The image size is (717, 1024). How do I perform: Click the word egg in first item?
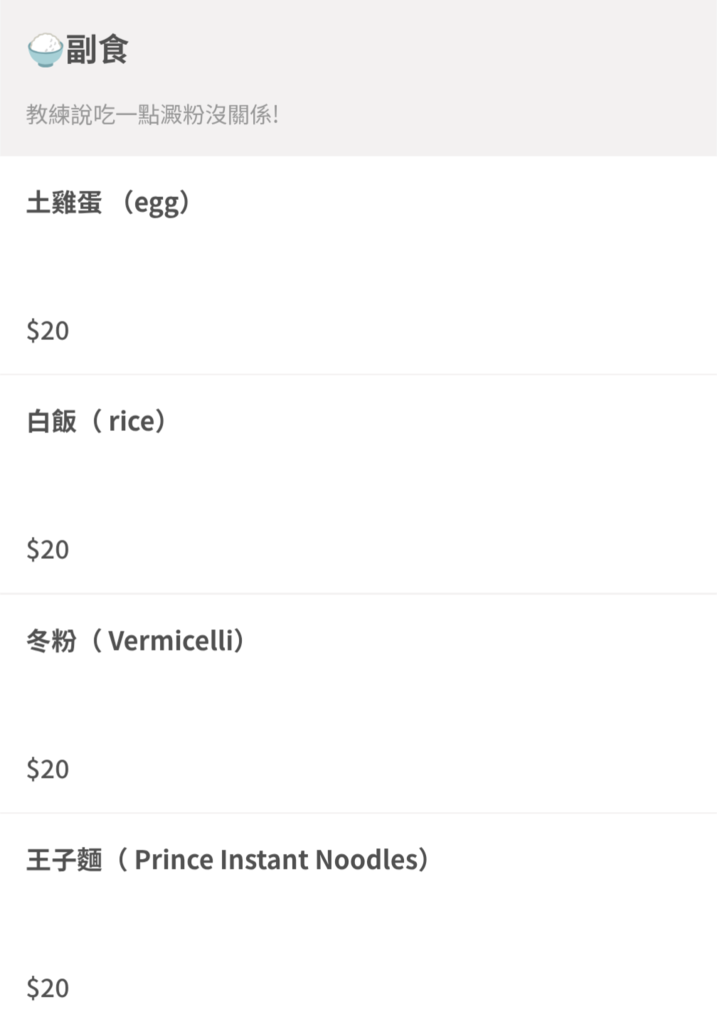156,203
